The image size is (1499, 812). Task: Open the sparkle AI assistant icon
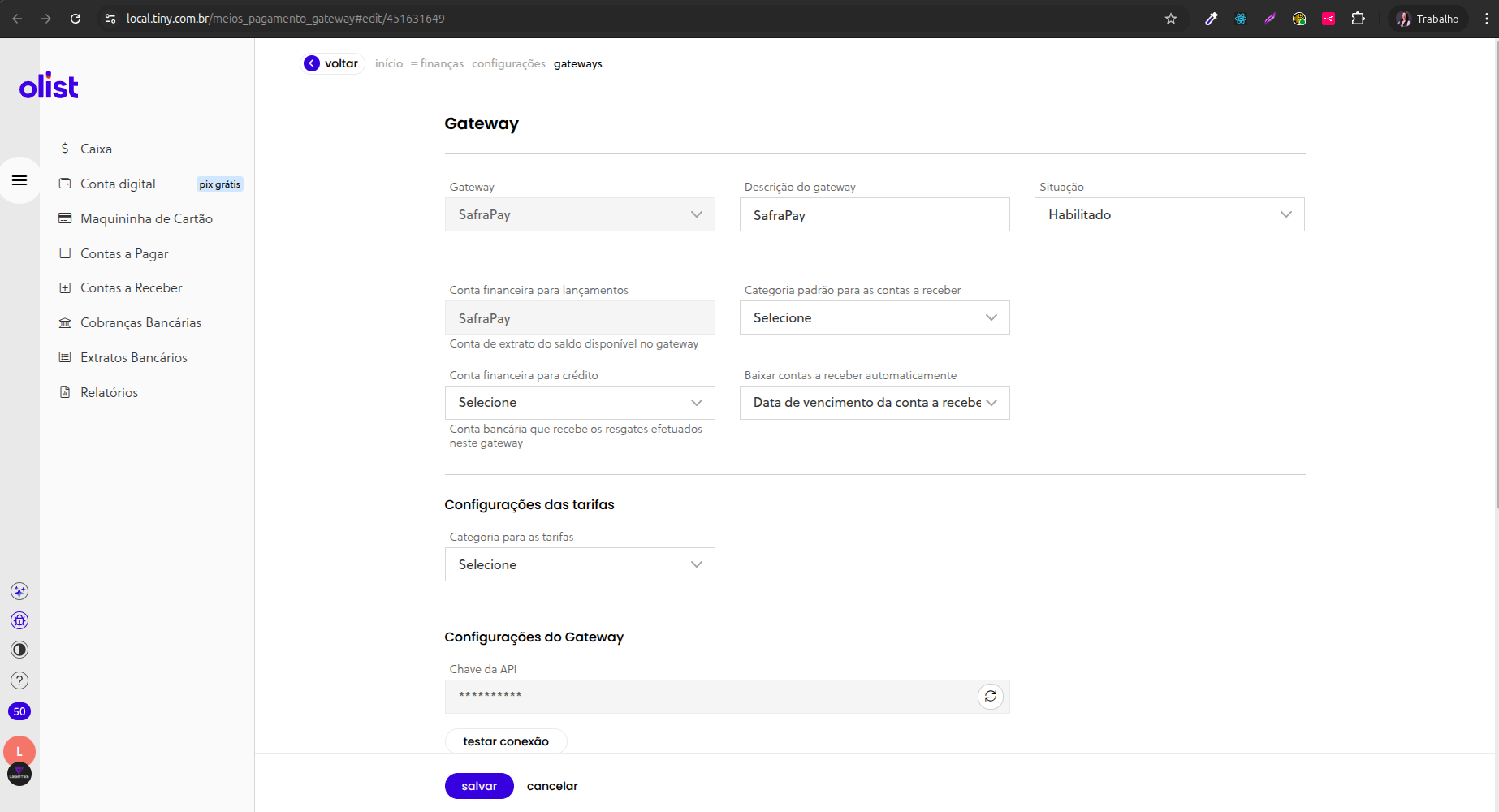pos(19,591)
